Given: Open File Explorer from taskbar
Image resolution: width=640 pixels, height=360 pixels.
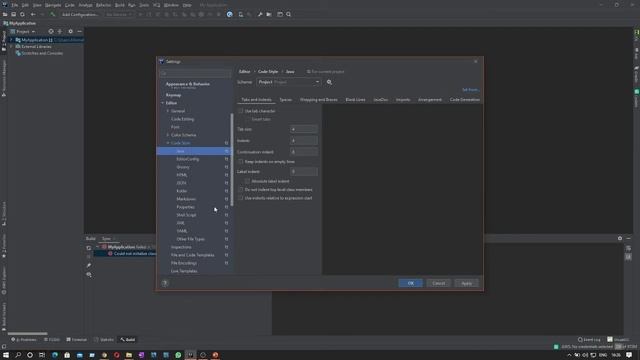Looking at the screenshot, I should 129,355.
